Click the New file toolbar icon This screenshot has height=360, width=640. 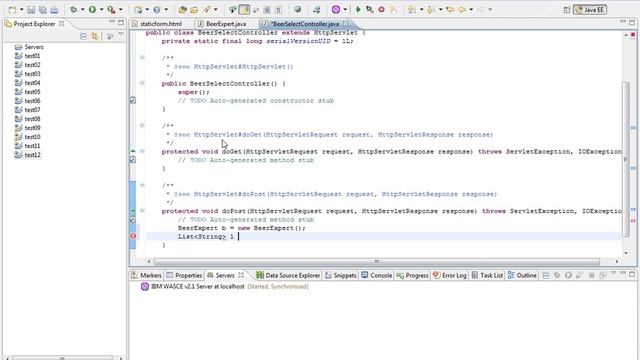12,10
